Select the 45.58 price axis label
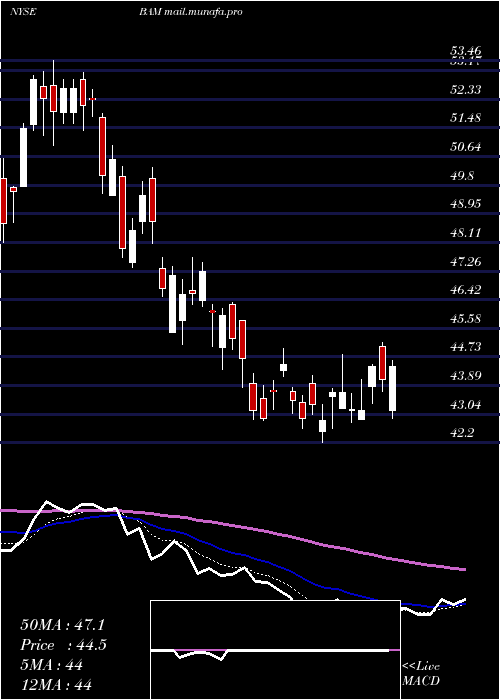500x700 pixels. coord(466,319)
